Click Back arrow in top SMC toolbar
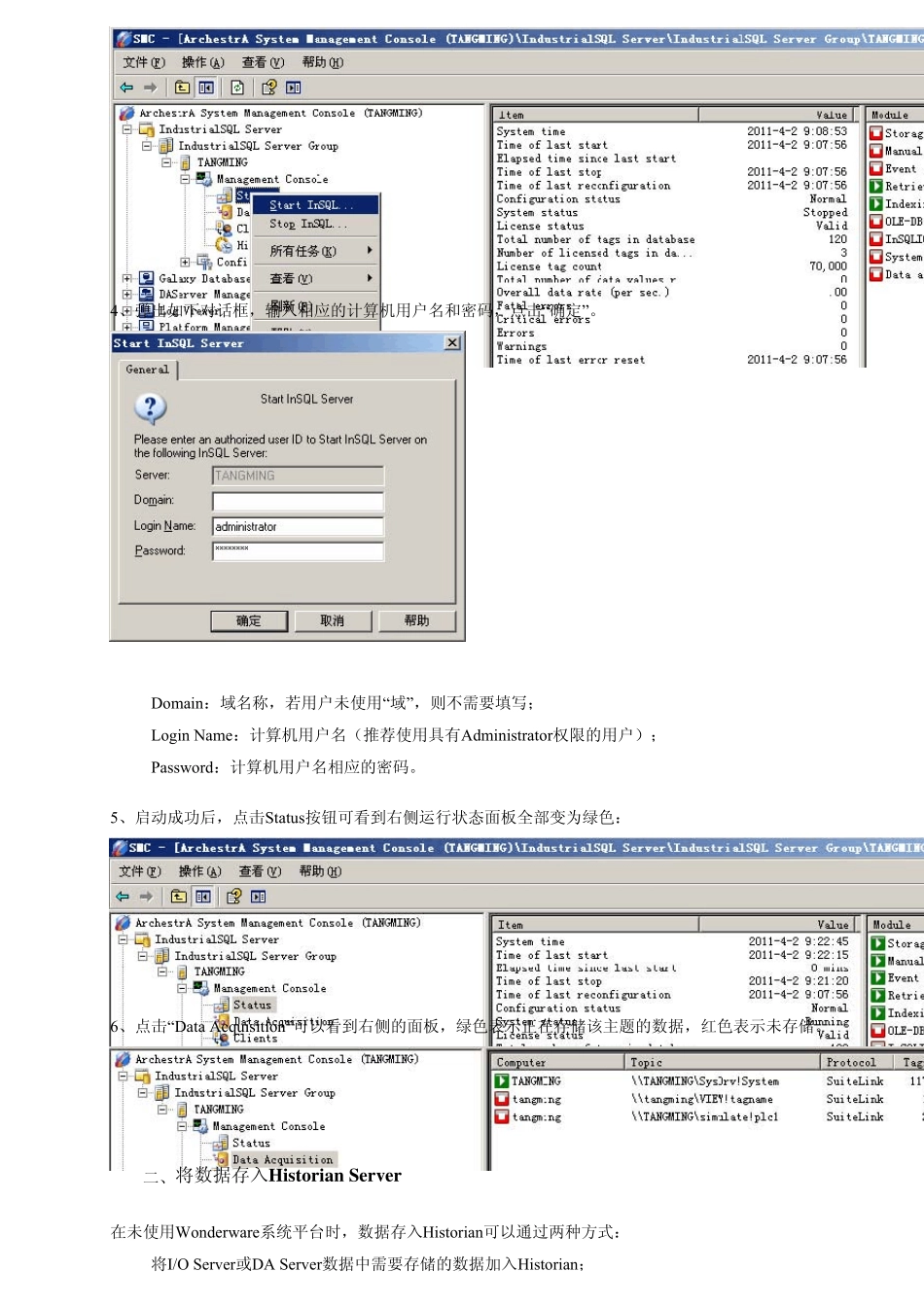The height and width of the screenshot is (1307, 924). point(126,88)
